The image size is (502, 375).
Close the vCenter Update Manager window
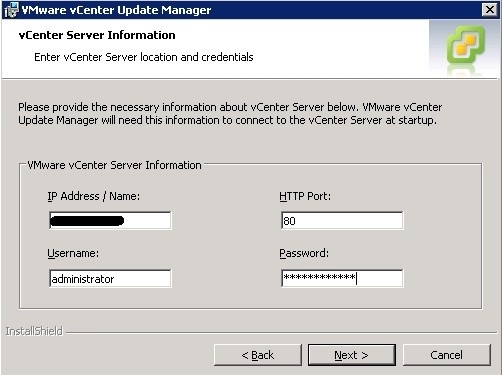click(x=490, y=10)
